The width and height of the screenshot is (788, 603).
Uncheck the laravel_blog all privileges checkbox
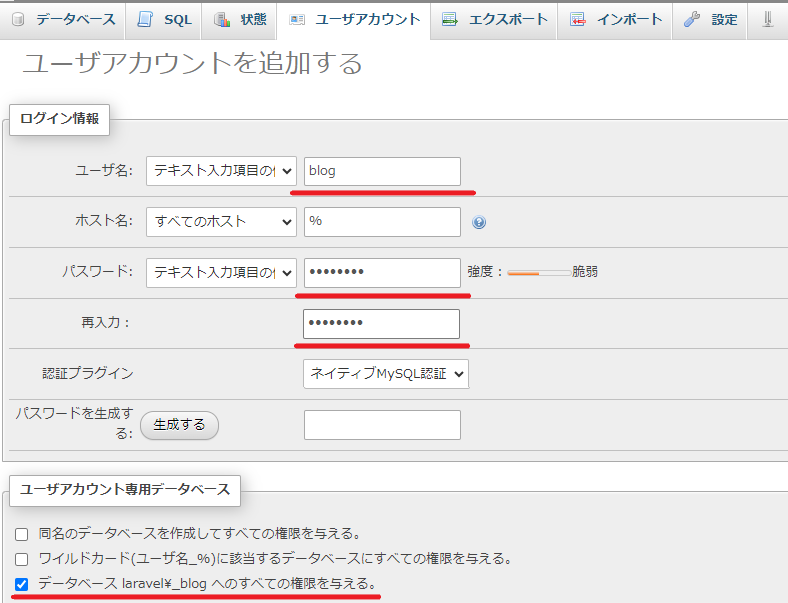coord(21,584)
